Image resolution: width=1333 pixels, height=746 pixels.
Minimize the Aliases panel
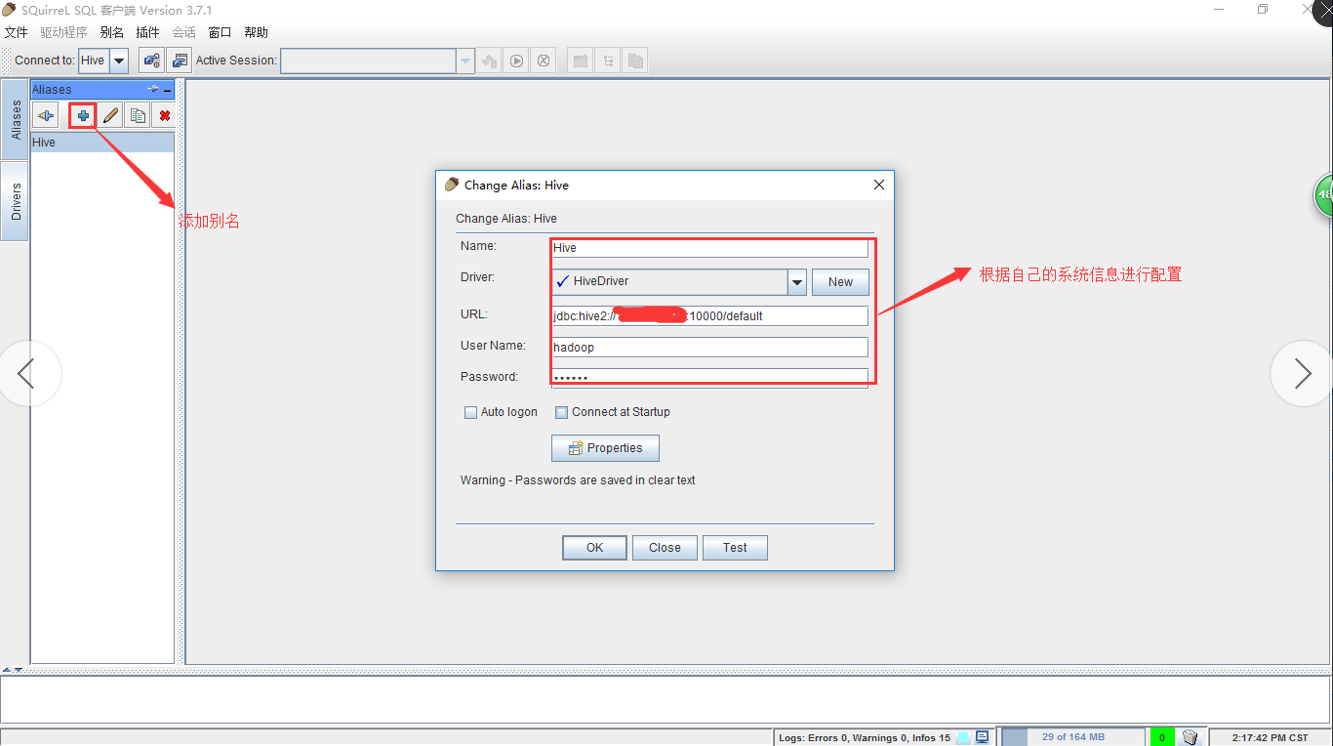coord(167,90)
